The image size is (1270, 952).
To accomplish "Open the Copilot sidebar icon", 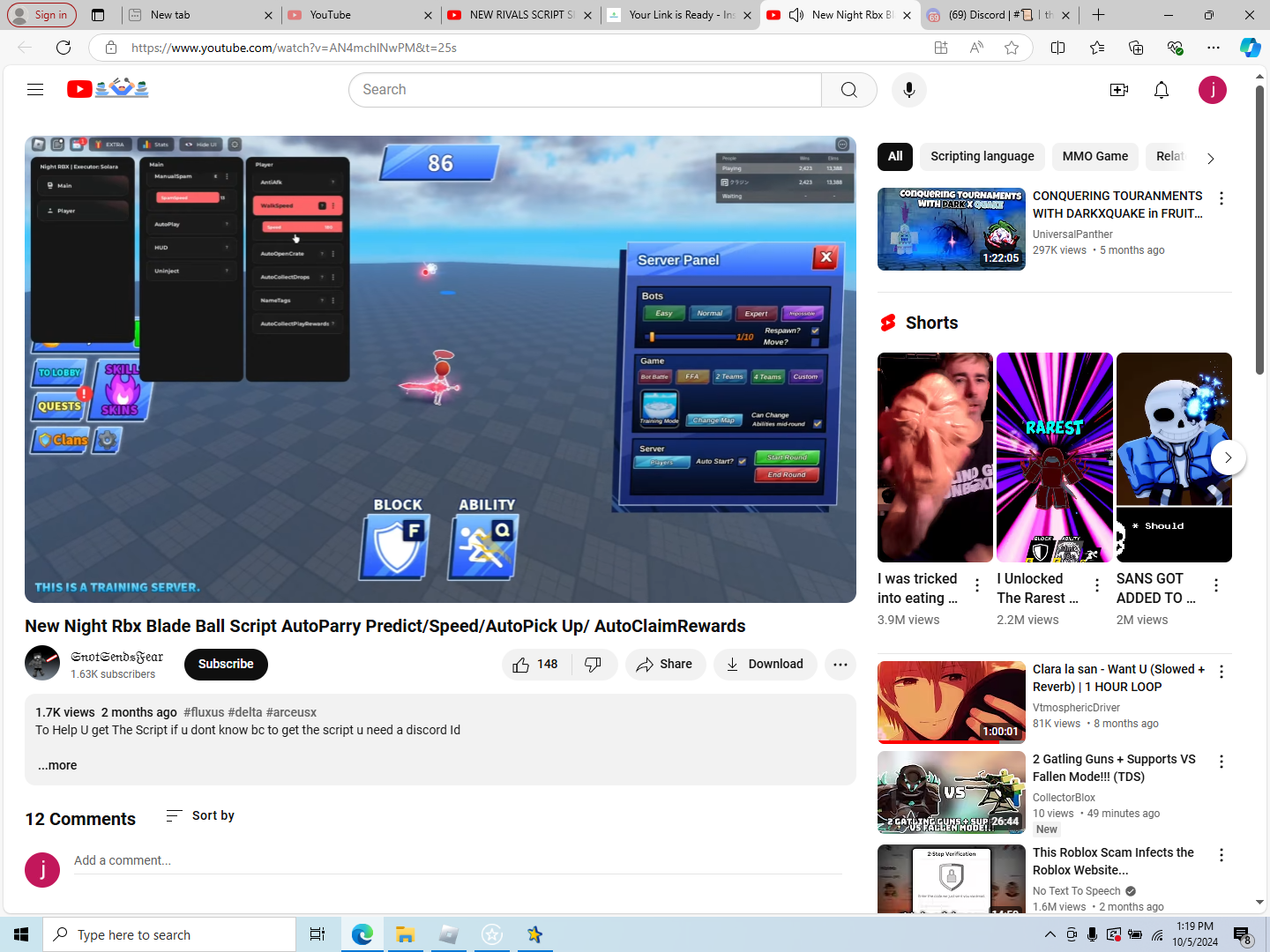I will coord(1250,48).
